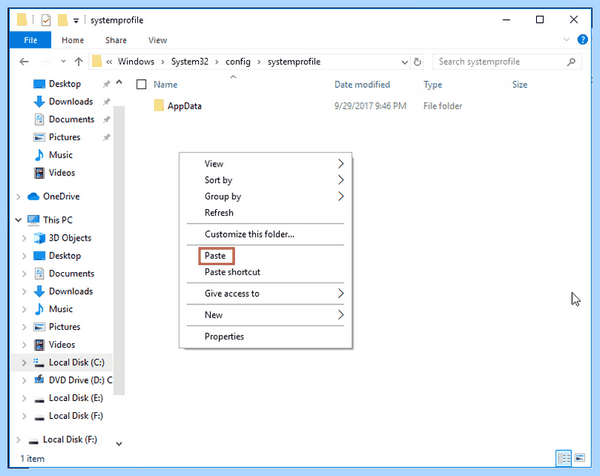Select DVD Drive (D:) icon
Screen dimensions: 600x476
pos(39,380)
